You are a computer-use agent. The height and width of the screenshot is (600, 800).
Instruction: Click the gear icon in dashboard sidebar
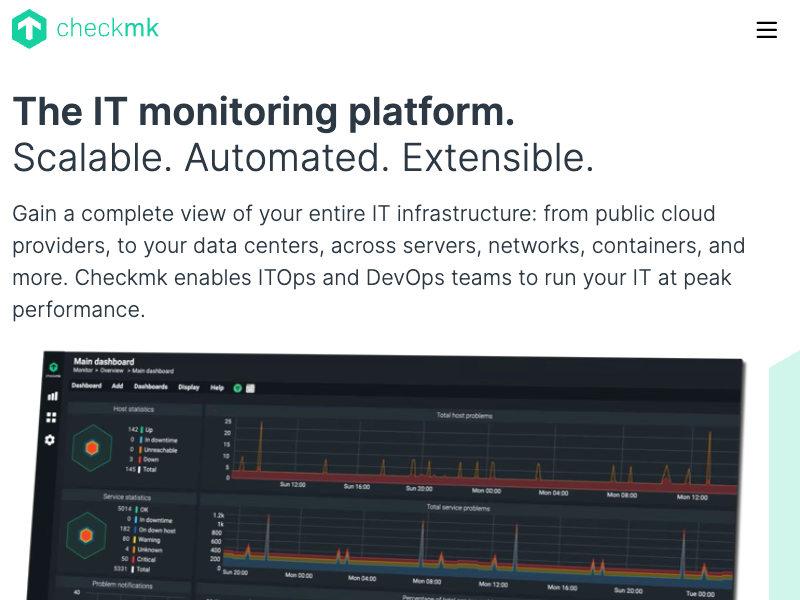49,439
